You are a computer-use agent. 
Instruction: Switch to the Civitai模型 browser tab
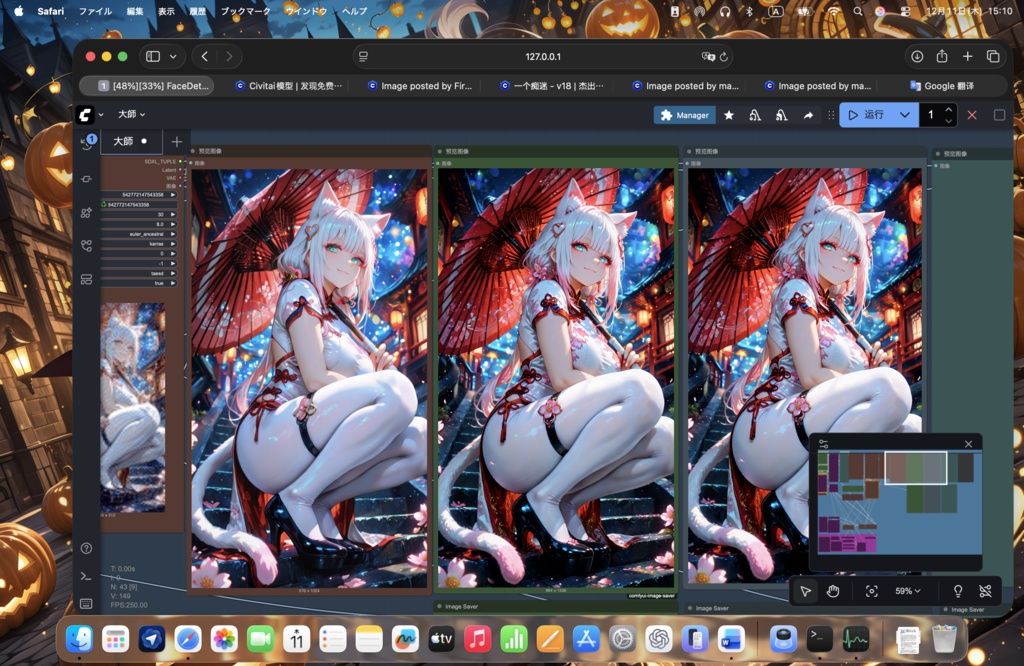(x=289, y=86)
